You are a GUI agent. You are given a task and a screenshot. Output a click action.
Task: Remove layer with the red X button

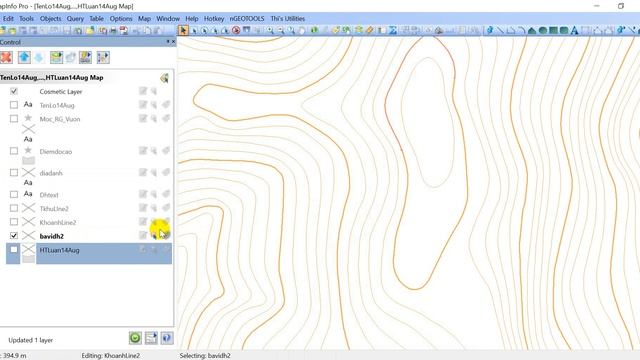point(6,58)
